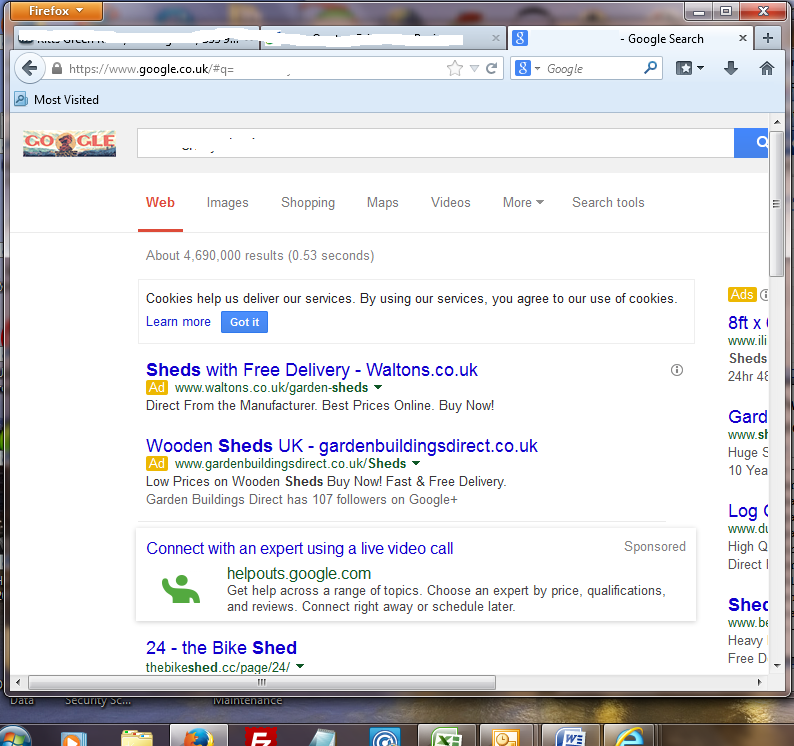Close the Google Search tab

[x=743, y=38]
